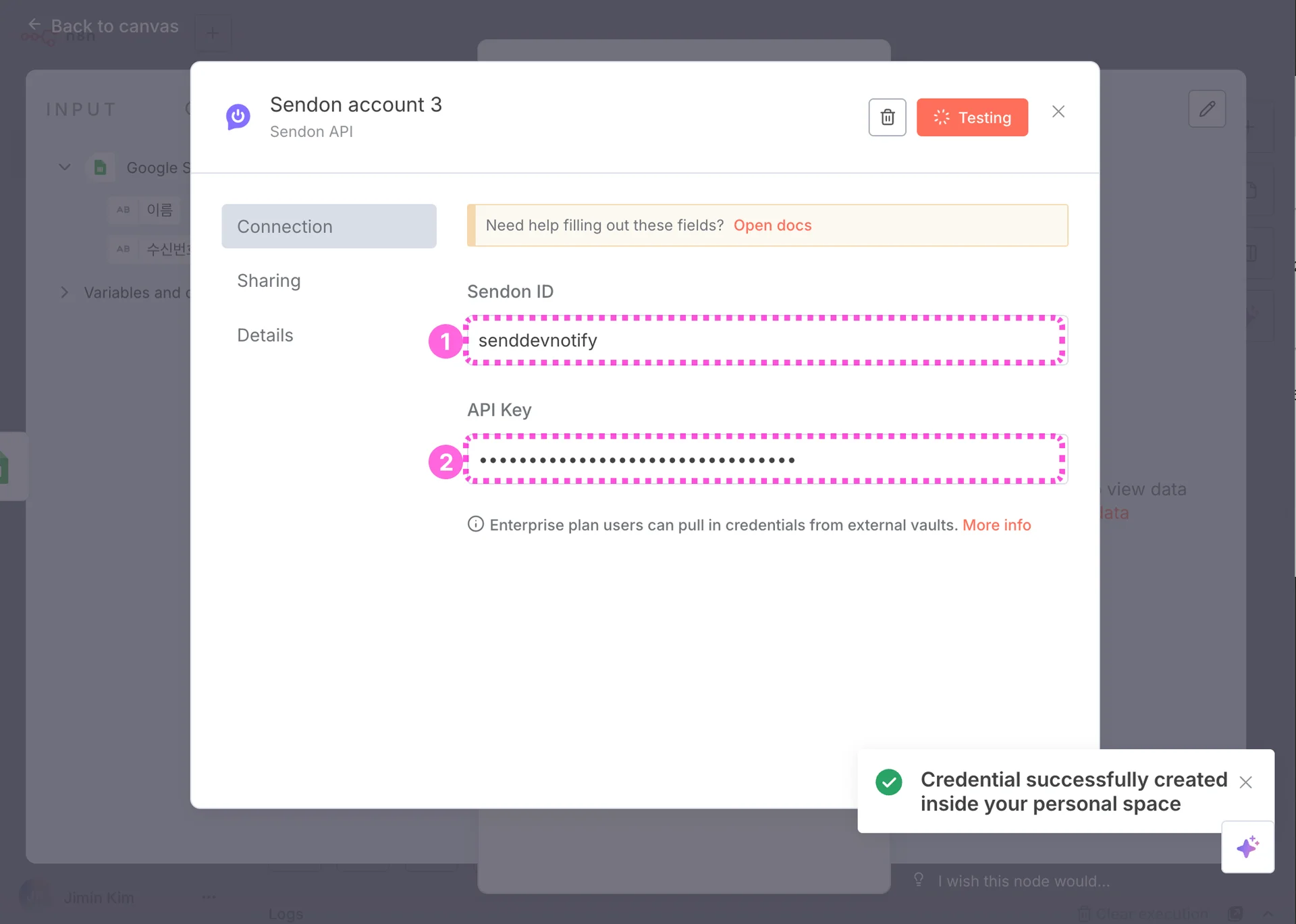This screenshot has width=1296, height=924.
Task: Open the AI assistant sparkle button
Action: [x=1247, y=846]
